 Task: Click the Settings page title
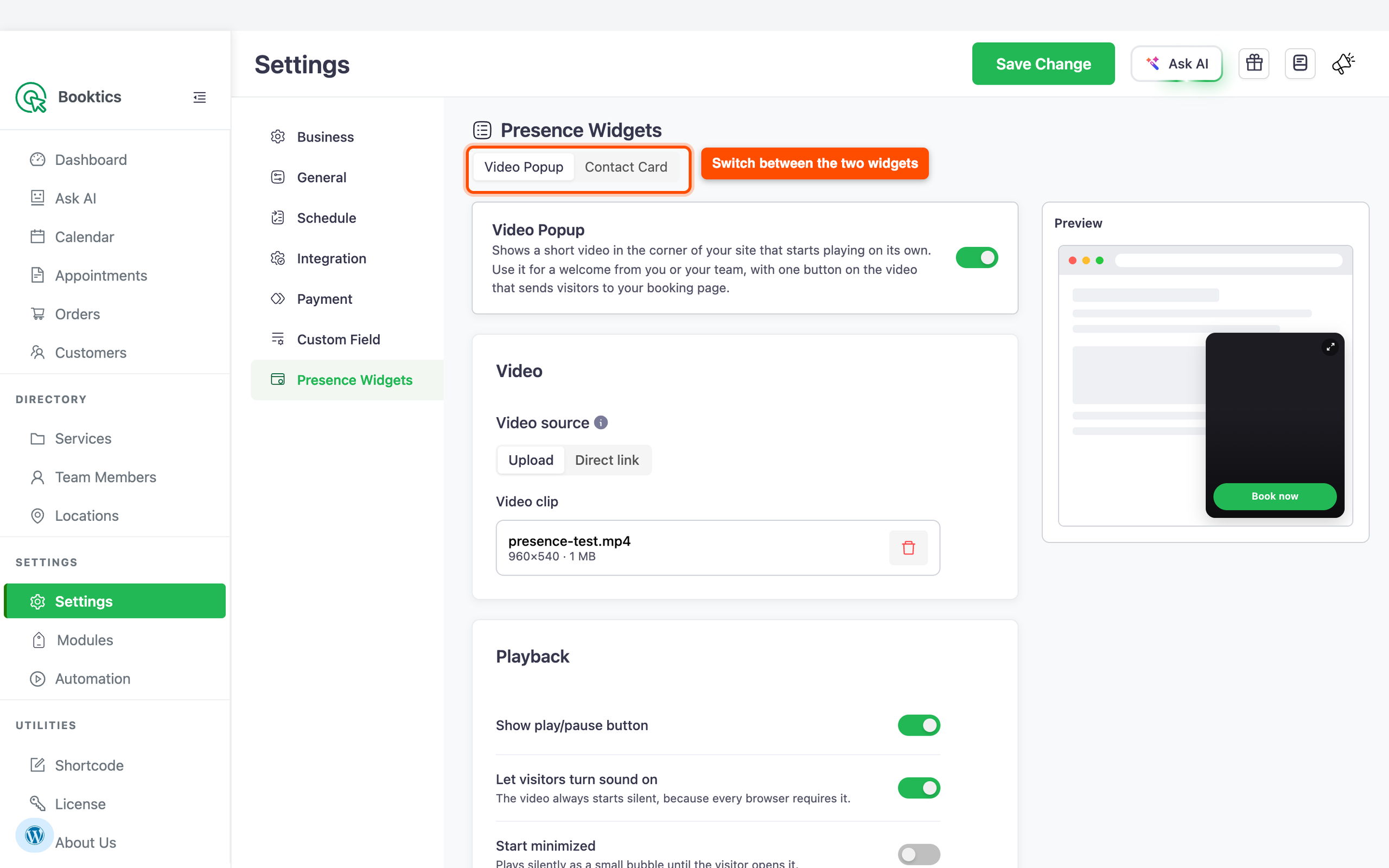tap(302, 65)
